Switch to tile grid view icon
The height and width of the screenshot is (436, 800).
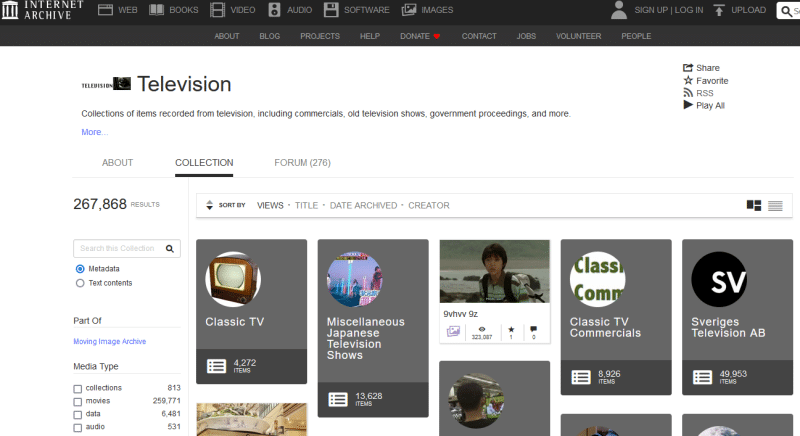tap(754, 205)
